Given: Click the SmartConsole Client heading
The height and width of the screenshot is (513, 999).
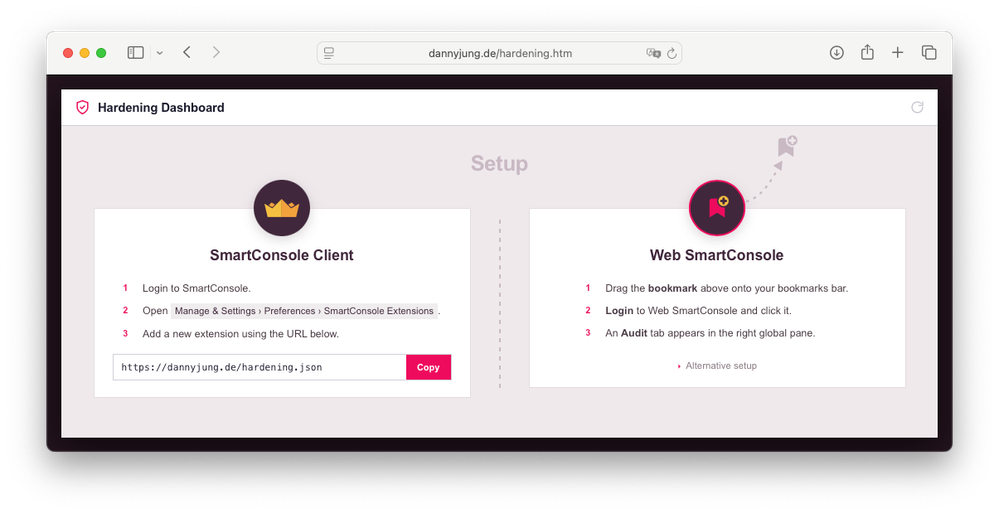Looking at the screenshot, I should [x=282, y=255].
